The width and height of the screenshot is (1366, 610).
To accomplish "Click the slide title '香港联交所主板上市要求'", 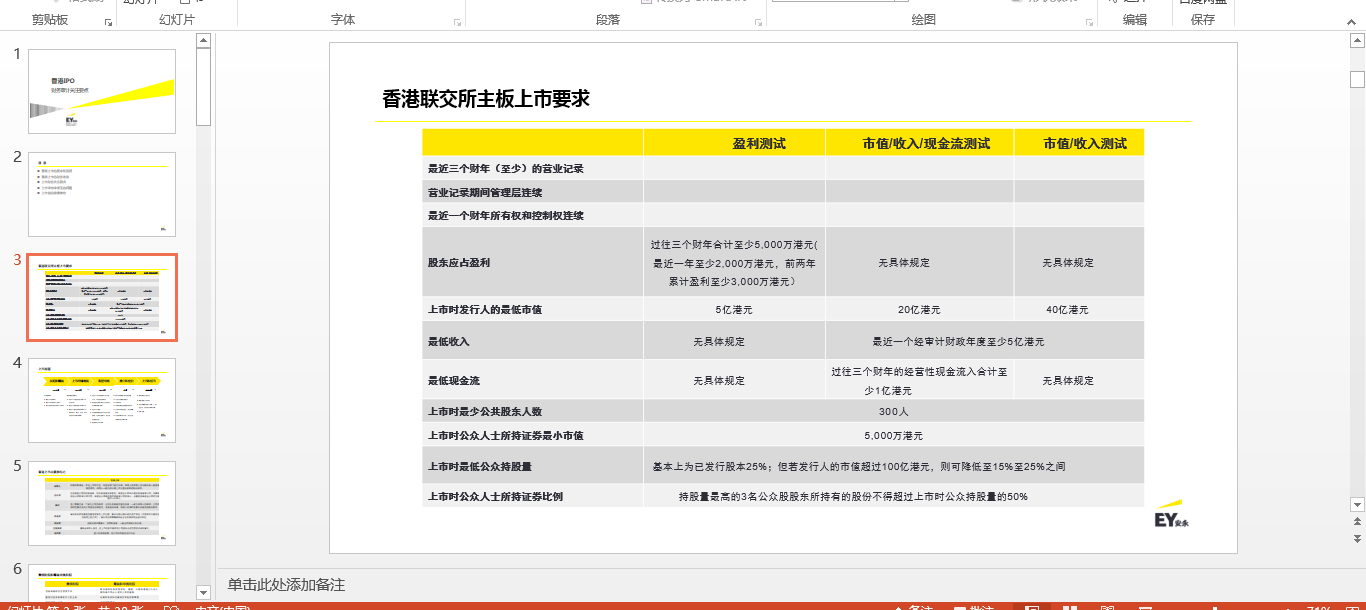I will coord(486,99).
